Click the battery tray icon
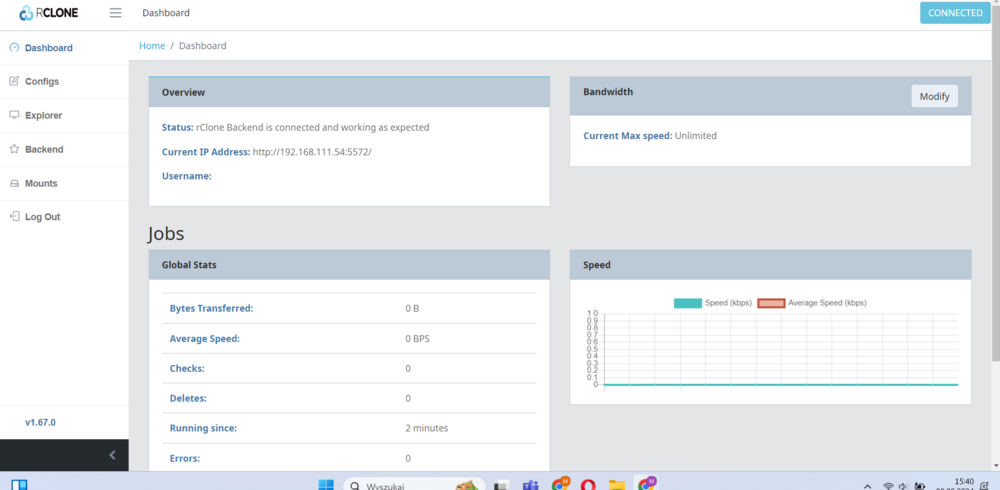 click(920, 486)
